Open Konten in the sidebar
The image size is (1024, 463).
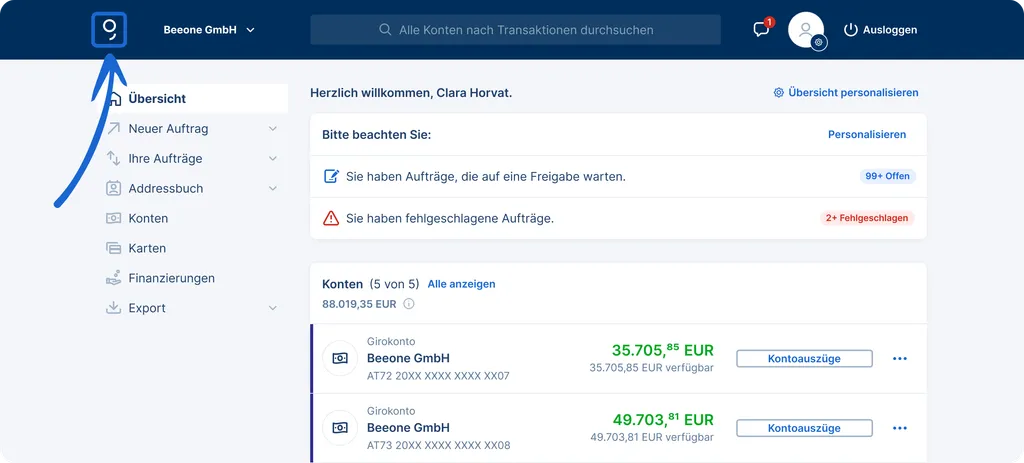pyautogui.click(x=148, y=218)
